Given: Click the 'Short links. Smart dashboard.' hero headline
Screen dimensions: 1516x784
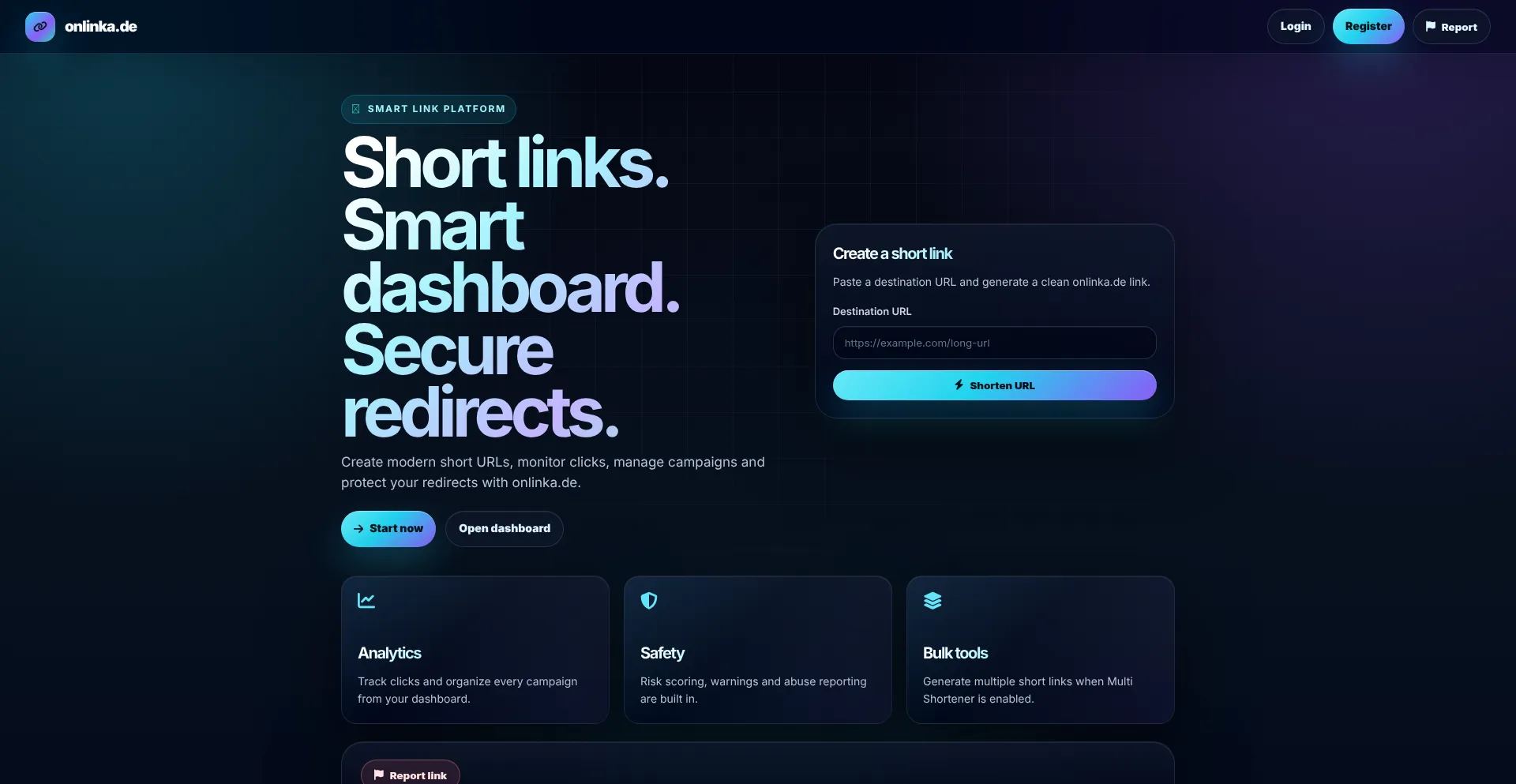Looking at the screenshot, I should point(511,287).
